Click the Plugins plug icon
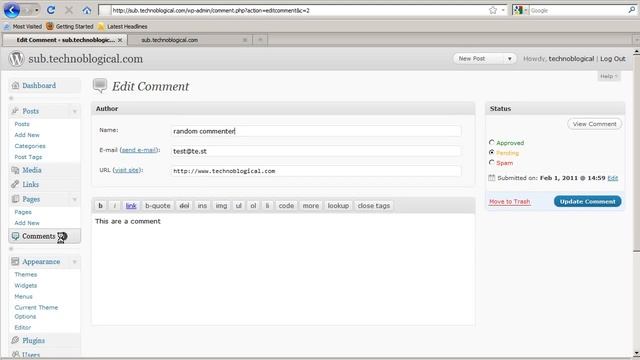Screen dimensions: 640x360 coord(16,340)
